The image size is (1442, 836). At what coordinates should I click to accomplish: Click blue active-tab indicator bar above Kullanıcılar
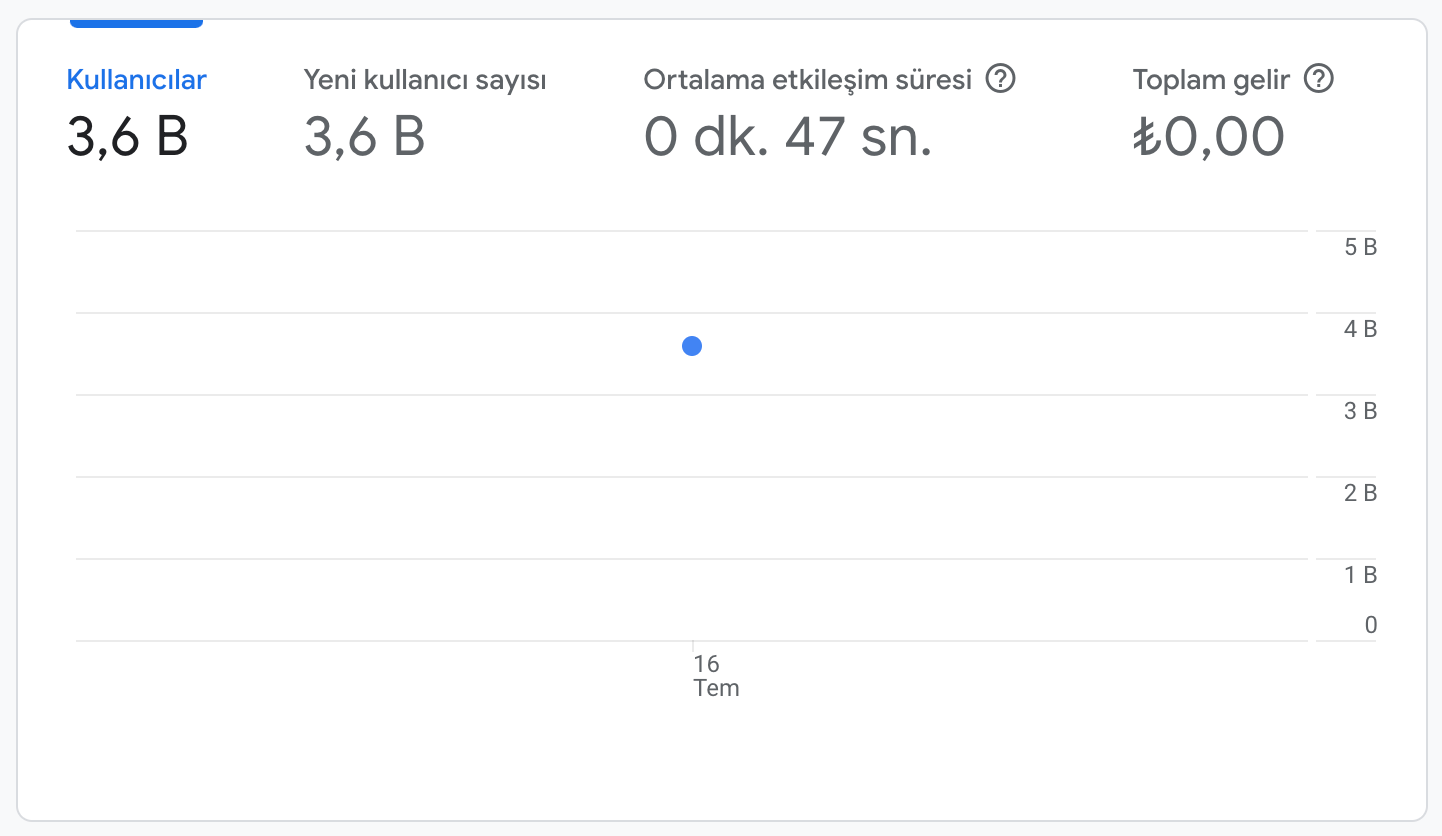(x=137, y=23)
